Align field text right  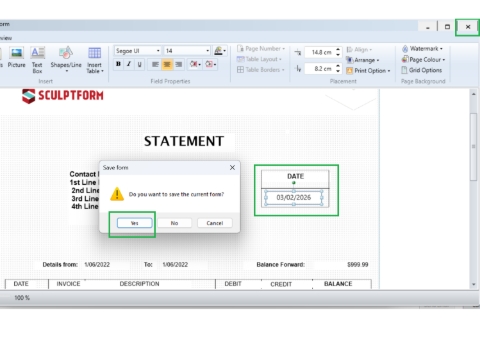click(x=179, y=64)
